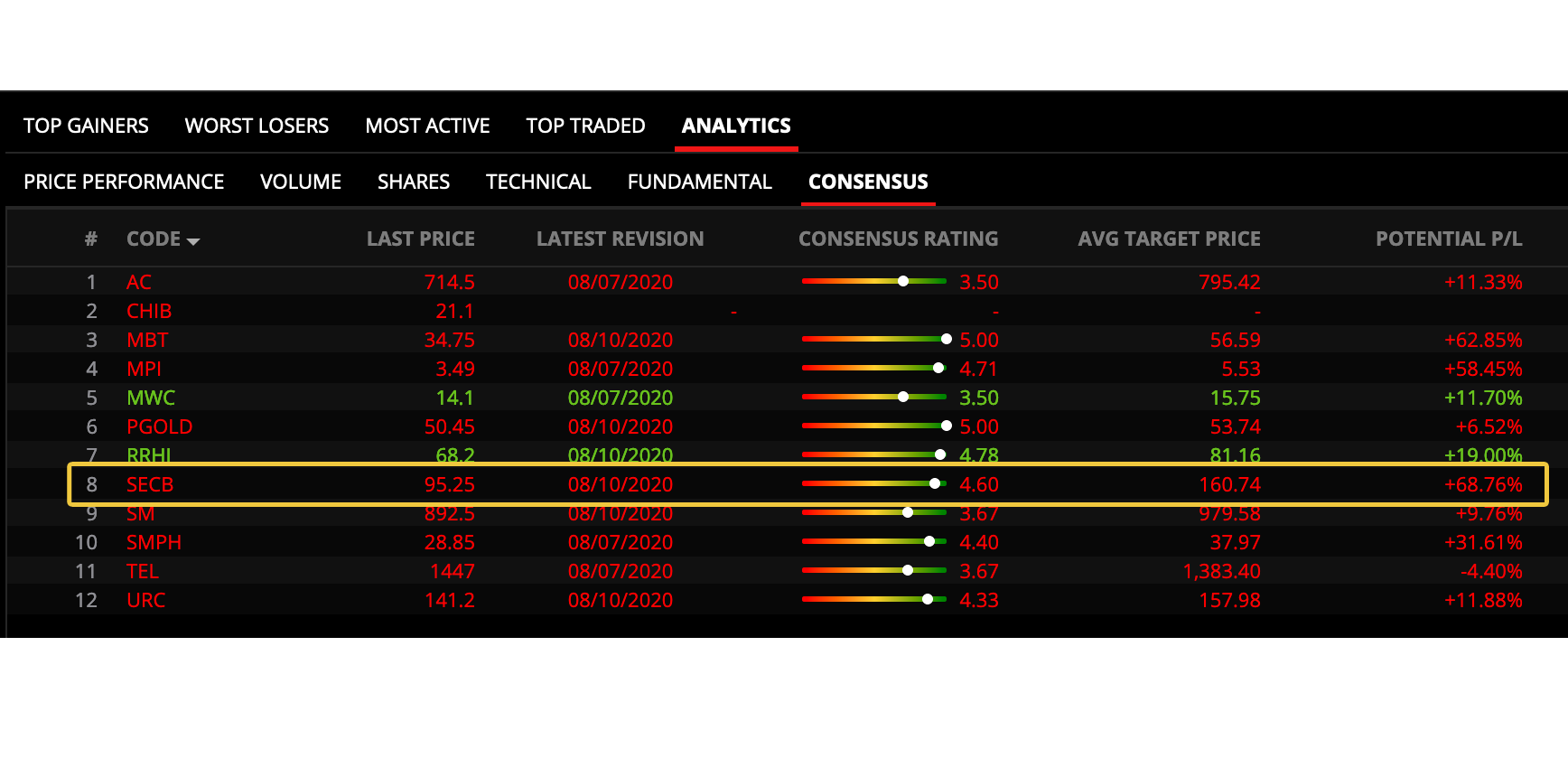The height and width of the screenshot is (768, 1568).
Task: Click MBT last price 34.75
Action: 450,340
